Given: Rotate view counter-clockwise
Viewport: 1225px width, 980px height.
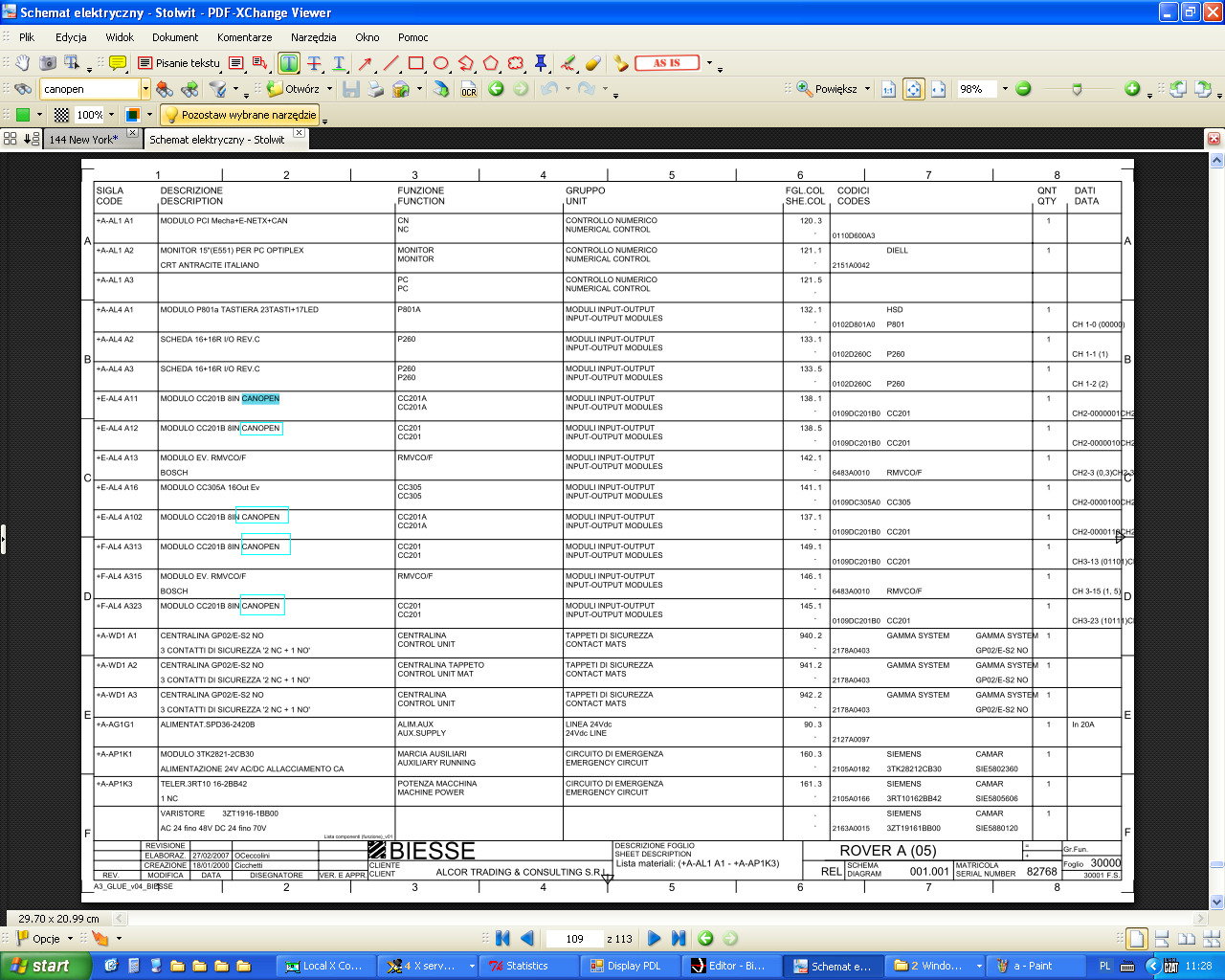Looking at the screenshot, I should point(1178,89).
